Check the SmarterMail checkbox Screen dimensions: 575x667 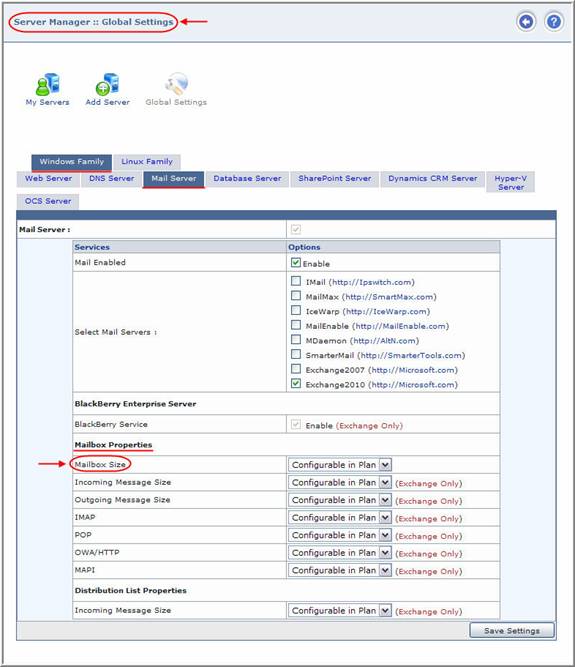click(296, 354)
